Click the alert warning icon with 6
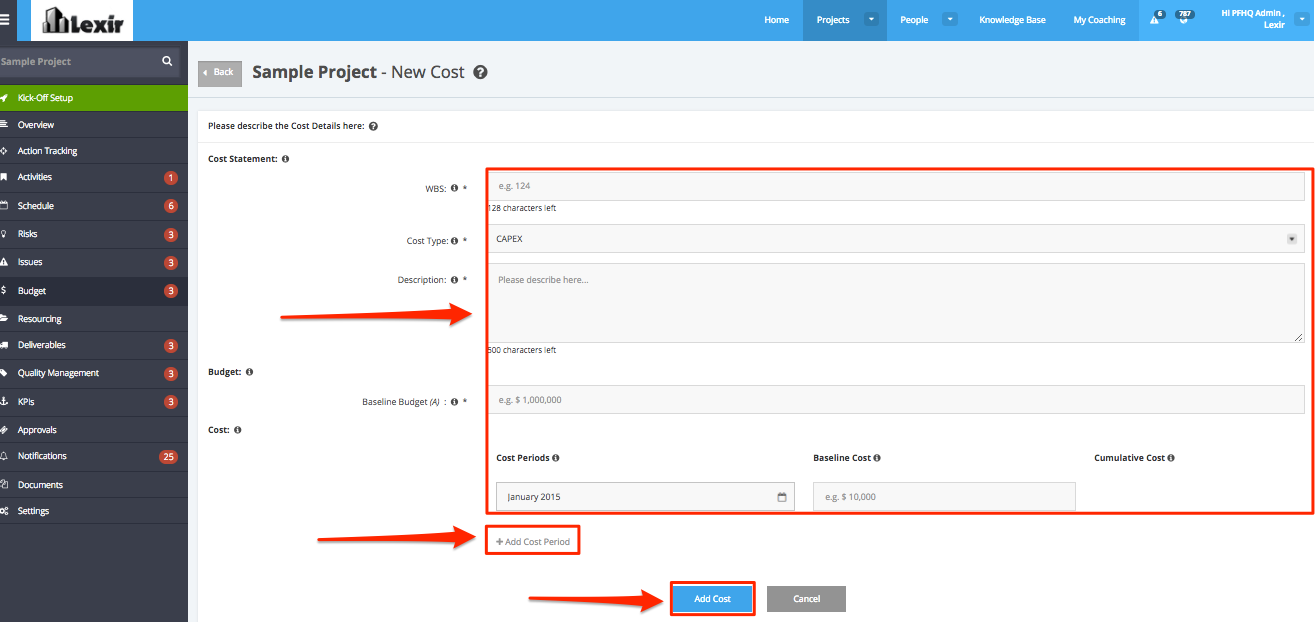1315x622 pixels. click(1155, 18)
